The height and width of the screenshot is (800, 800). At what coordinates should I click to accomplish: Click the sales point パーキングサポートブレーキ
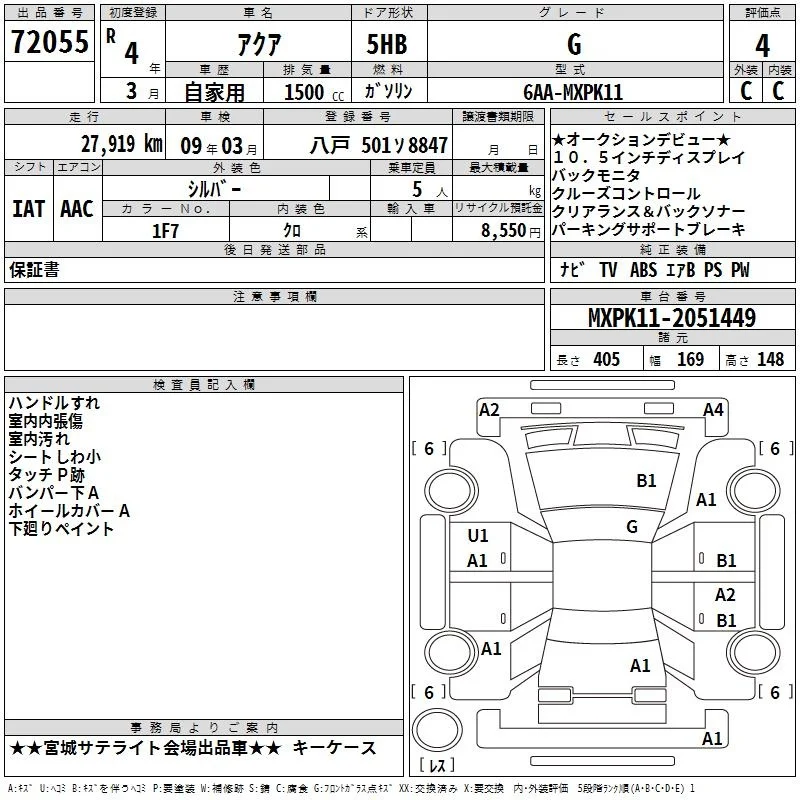coord(648,230)
